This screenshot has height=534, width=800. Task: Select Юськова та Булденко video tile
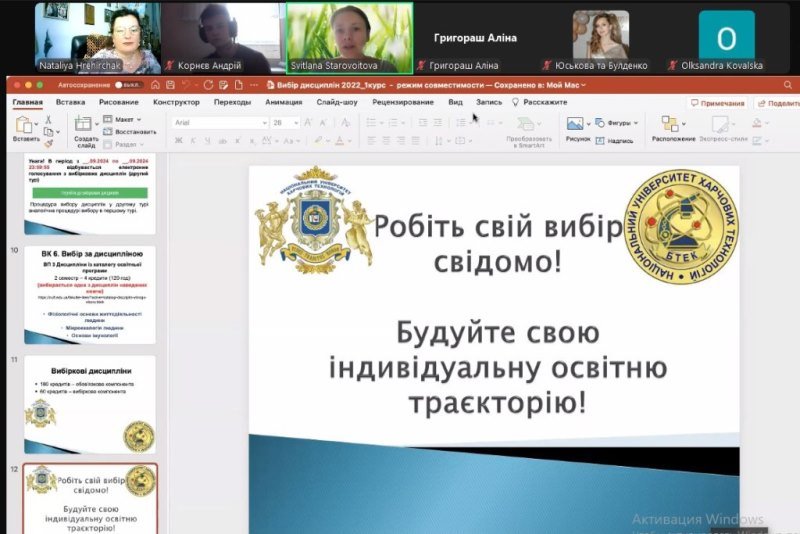[x=601, y=38]
